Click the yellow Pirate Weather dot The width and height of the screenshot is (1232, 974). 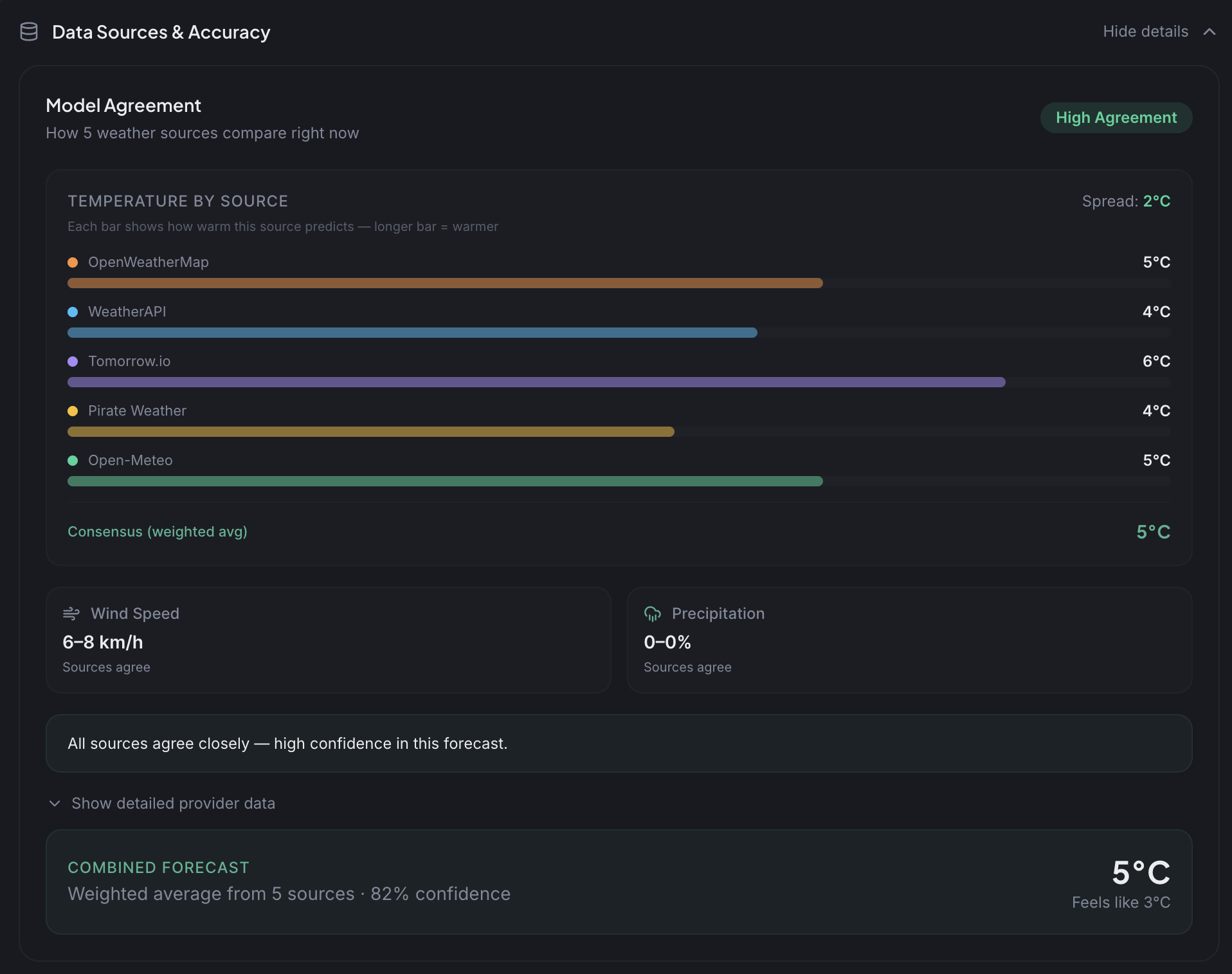pos(73,411)
